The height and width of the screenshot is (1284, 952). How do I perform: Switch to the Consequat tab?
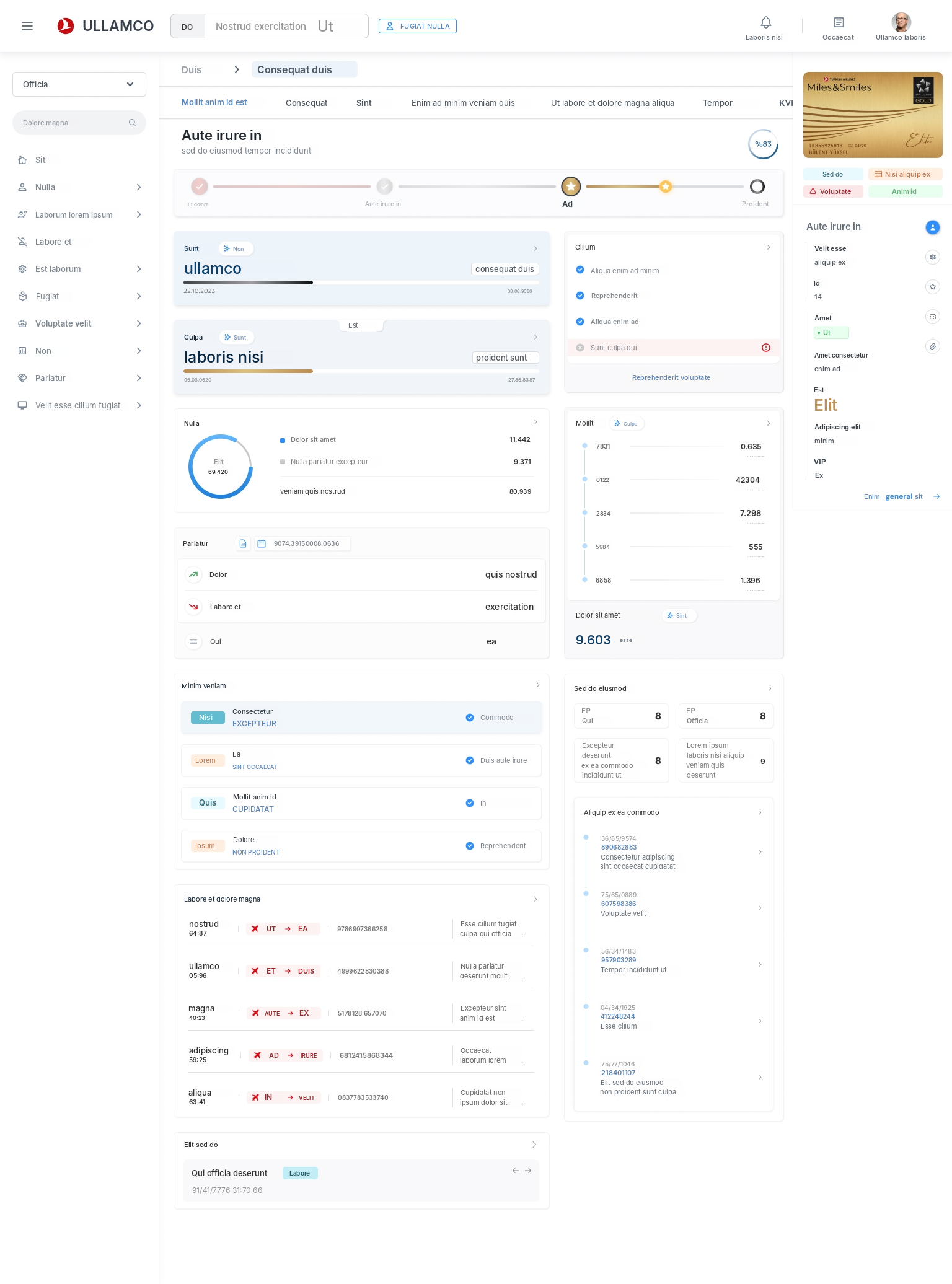pos(306,103)
